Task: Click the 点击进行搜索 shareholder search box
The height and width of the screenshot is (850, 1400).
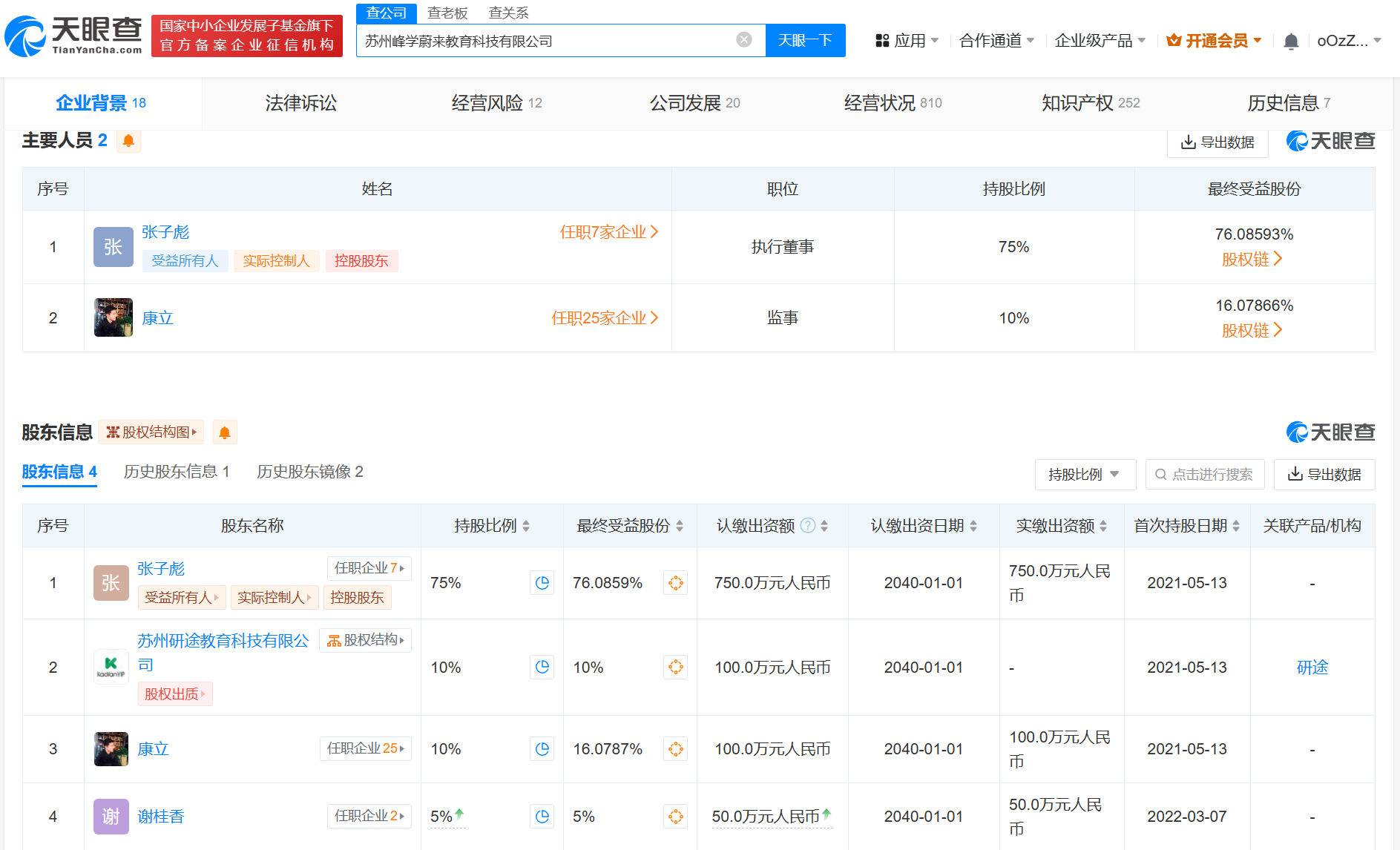Action: [1205, 475]
